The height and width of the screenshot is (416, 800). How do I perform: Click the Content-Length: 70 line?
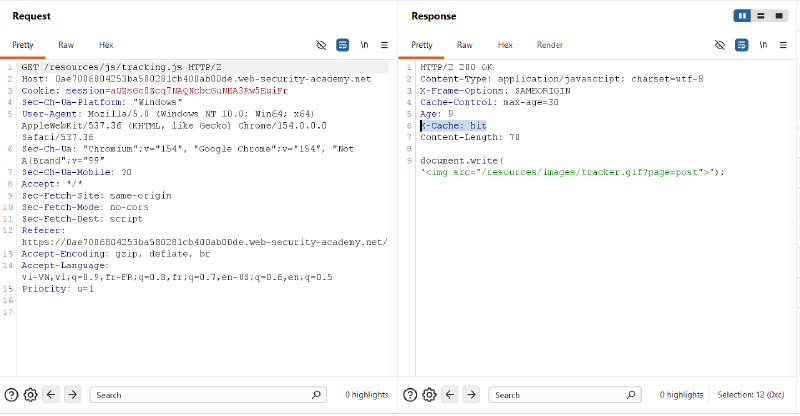470,137
